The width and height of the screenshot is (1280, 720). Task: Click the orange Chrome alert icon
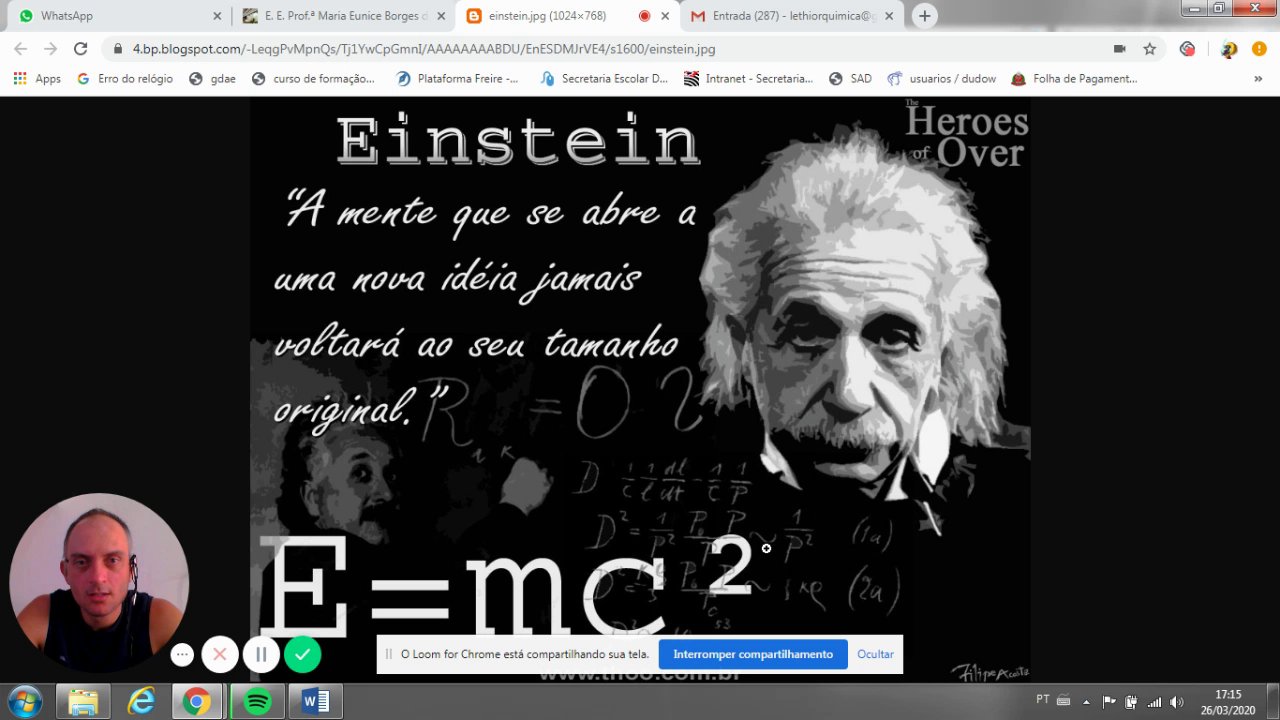point(1259,48)
